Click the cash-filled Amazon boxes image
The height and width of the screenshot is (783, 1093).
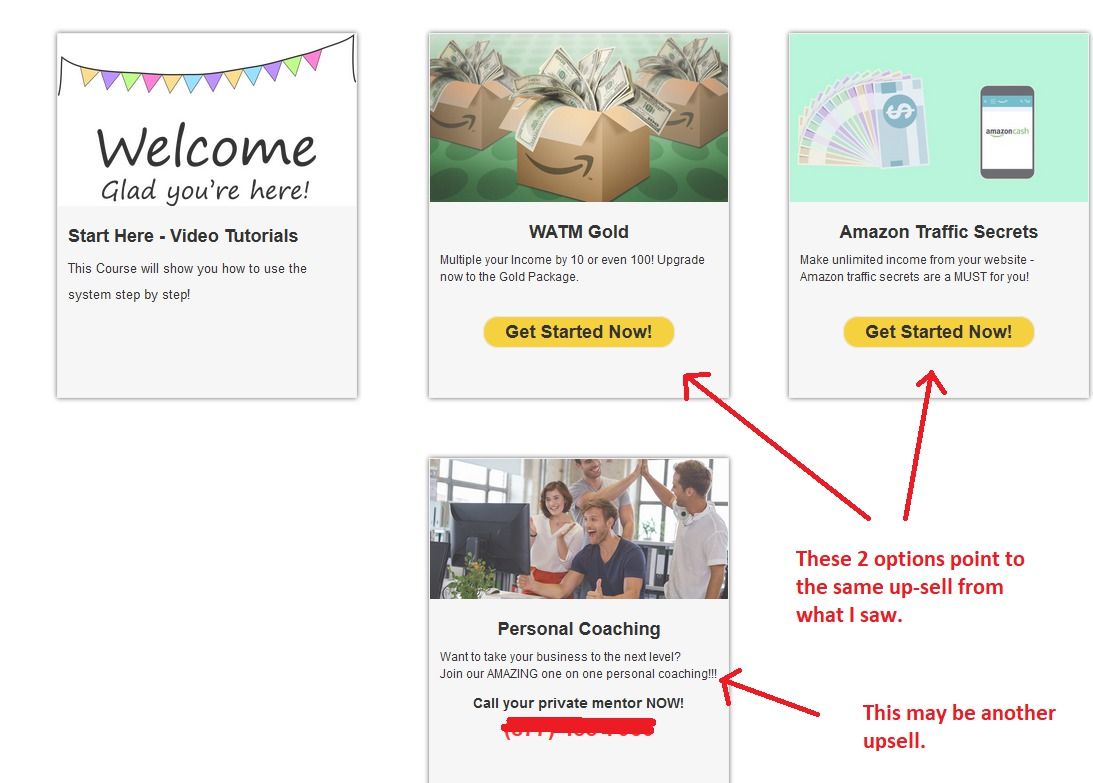(x=579, y=117)
